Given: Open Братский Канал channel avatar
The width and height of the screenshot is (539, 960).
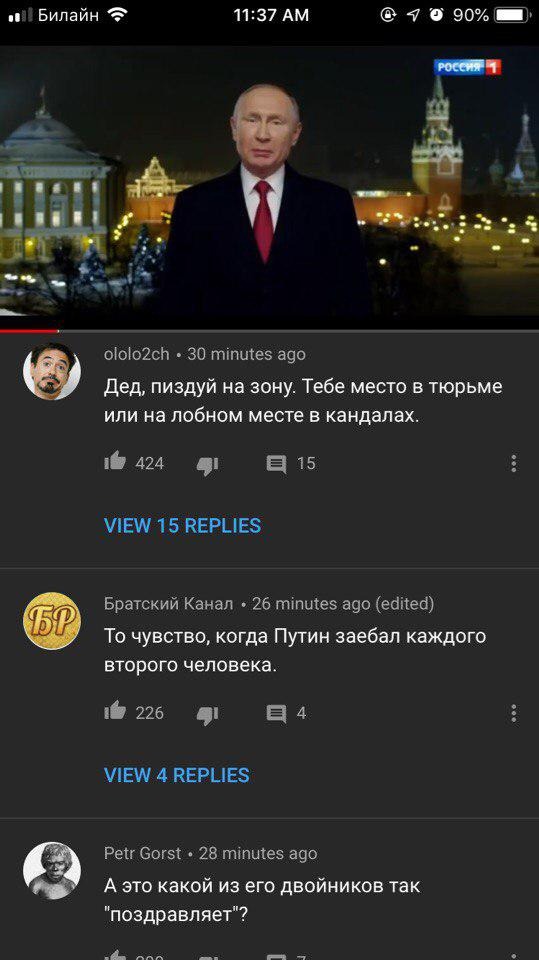Looking at the screenshot, I should [51, 621].
